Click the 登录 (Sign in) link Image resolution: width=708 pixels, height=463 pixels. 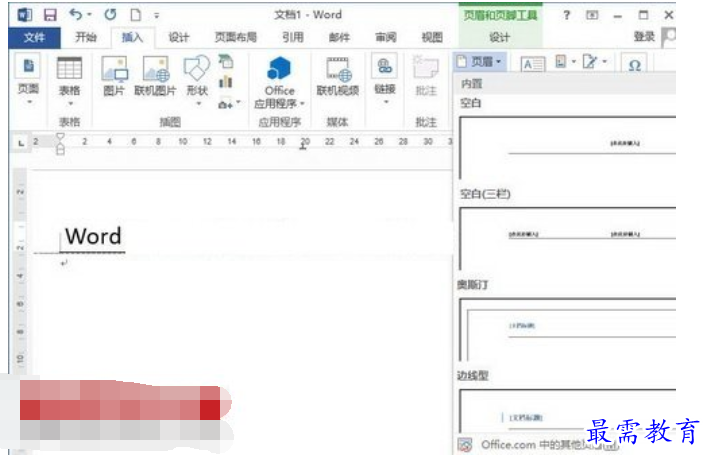[644, 37]
